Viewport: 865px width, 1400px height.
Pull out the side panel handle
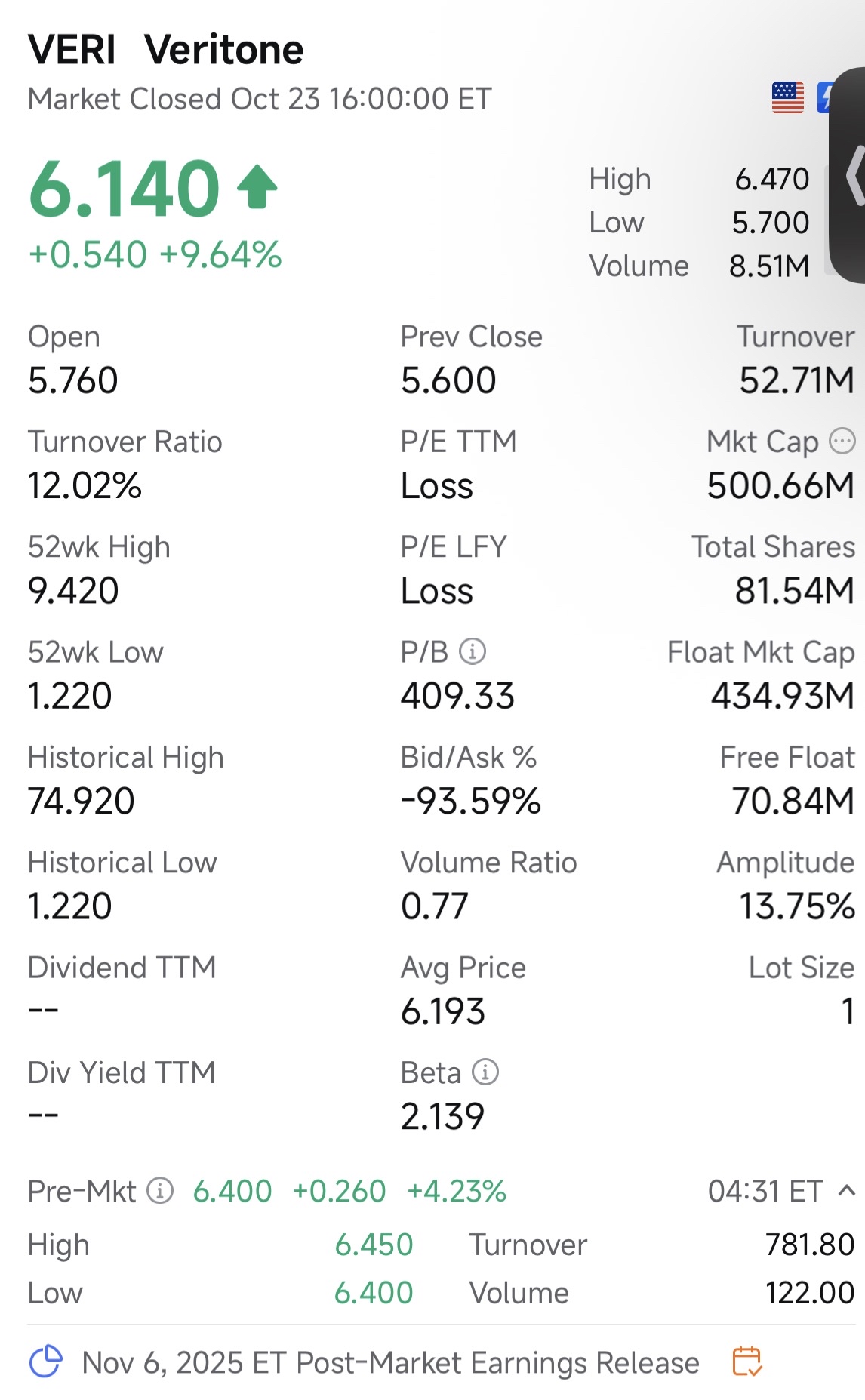(851, 175)
